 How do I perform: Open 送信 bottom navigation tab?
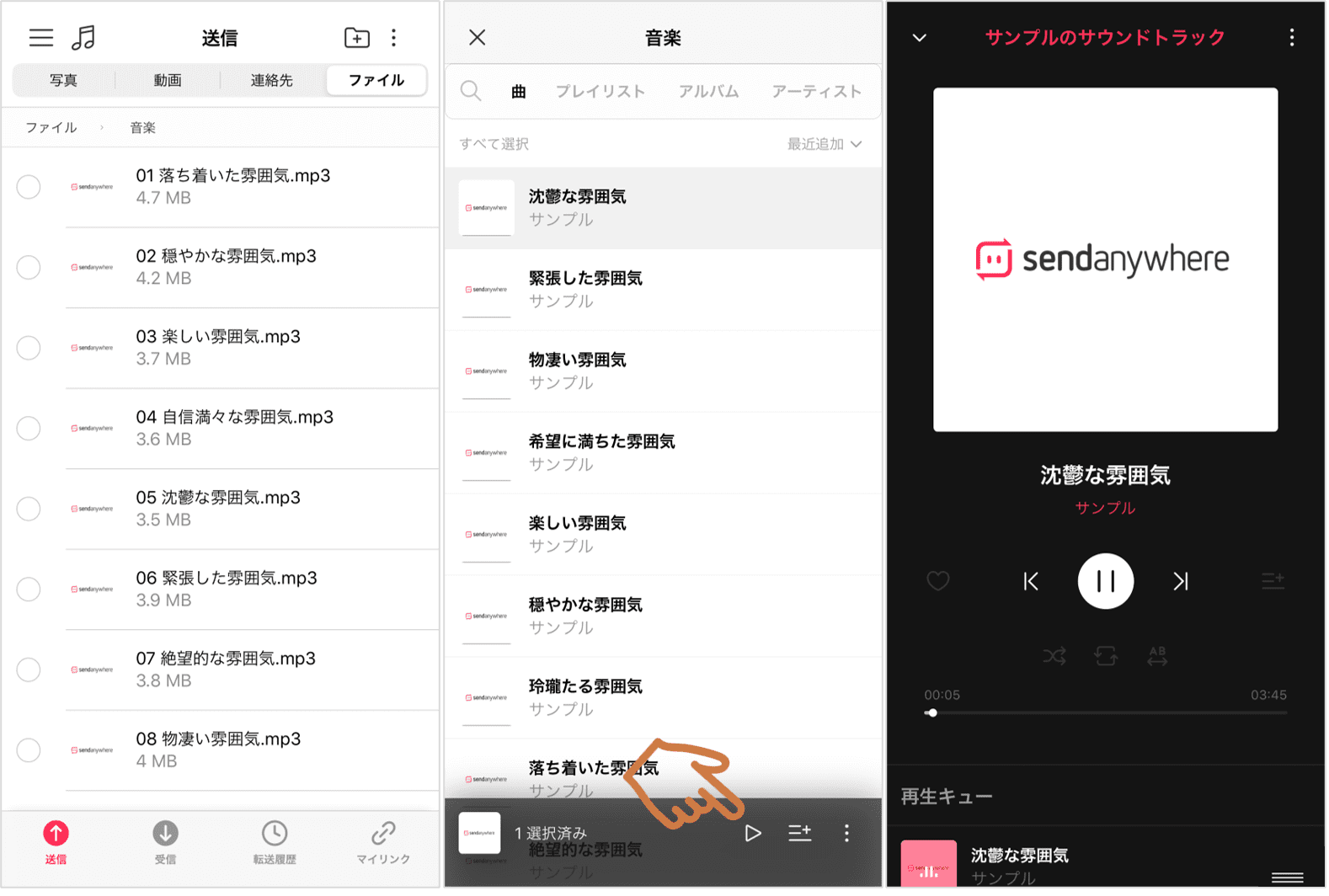point(56,844)
